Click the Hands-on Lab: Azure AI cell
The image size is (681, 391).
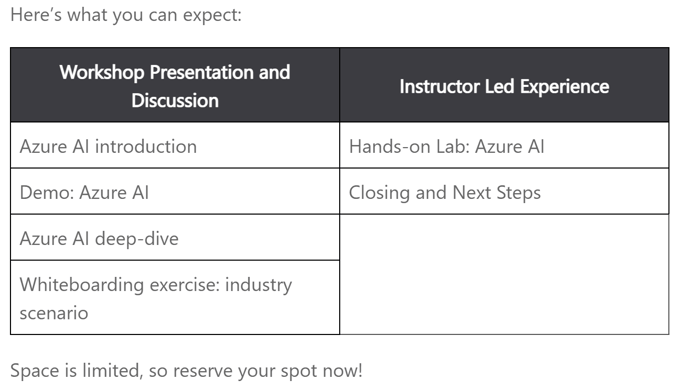point(504,145)
